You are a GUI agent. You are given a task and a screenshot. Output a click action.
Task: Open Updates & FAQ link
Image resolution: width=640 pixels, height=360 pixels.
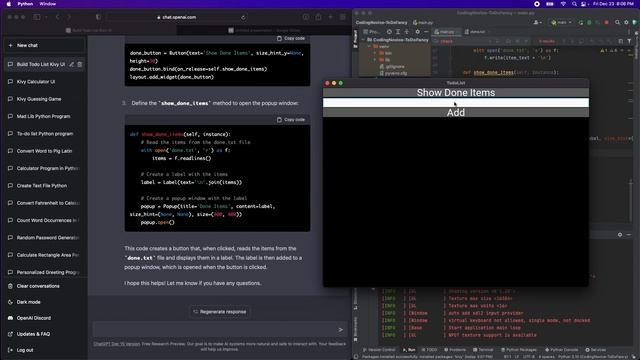coord(44,334)
